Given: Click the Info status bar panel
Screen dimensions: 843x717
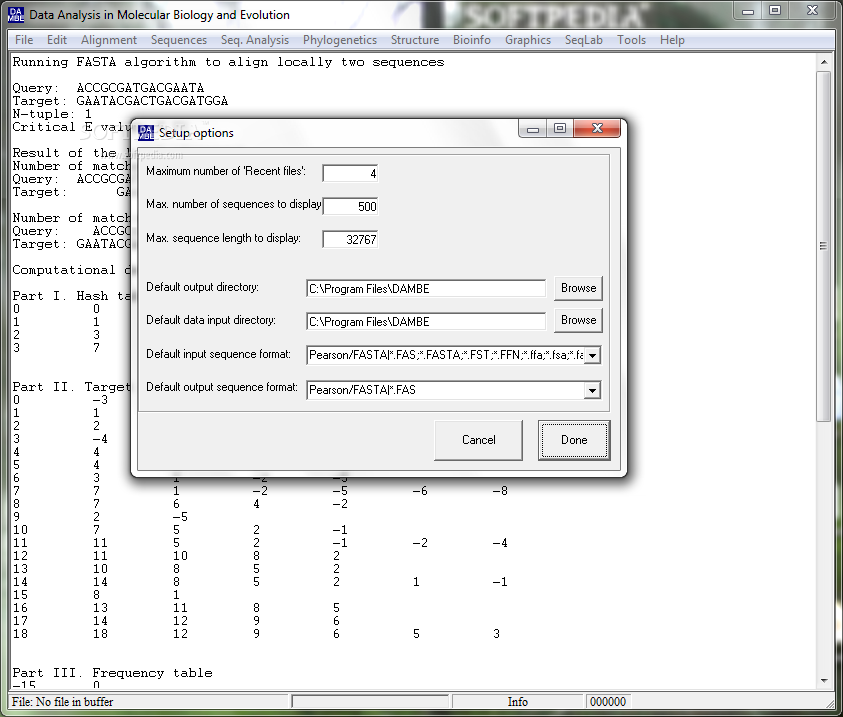Looking at the screenshot, I should (x=518, y=701).
